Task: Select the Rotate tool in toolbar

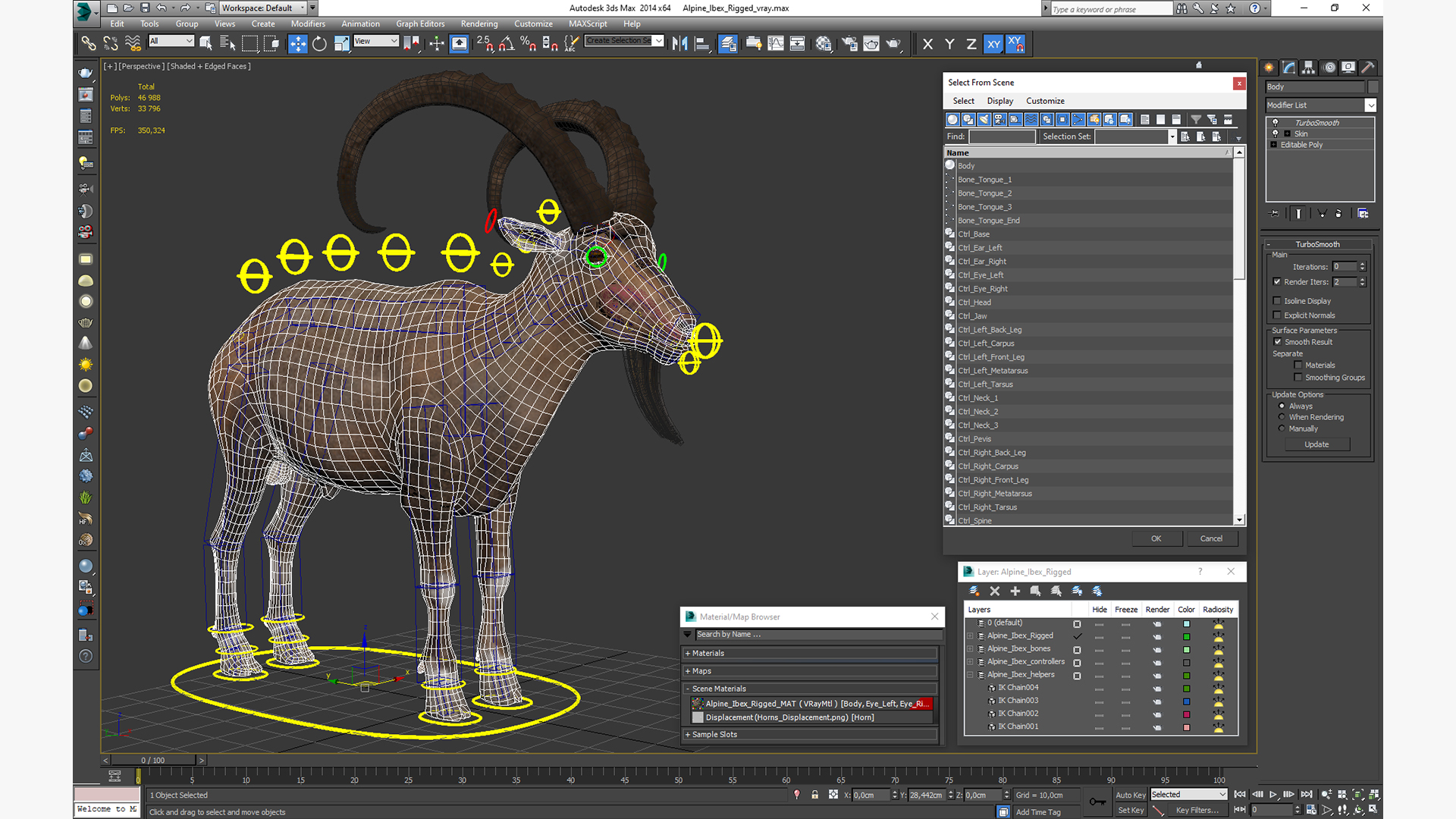Action: pos(319,44)
